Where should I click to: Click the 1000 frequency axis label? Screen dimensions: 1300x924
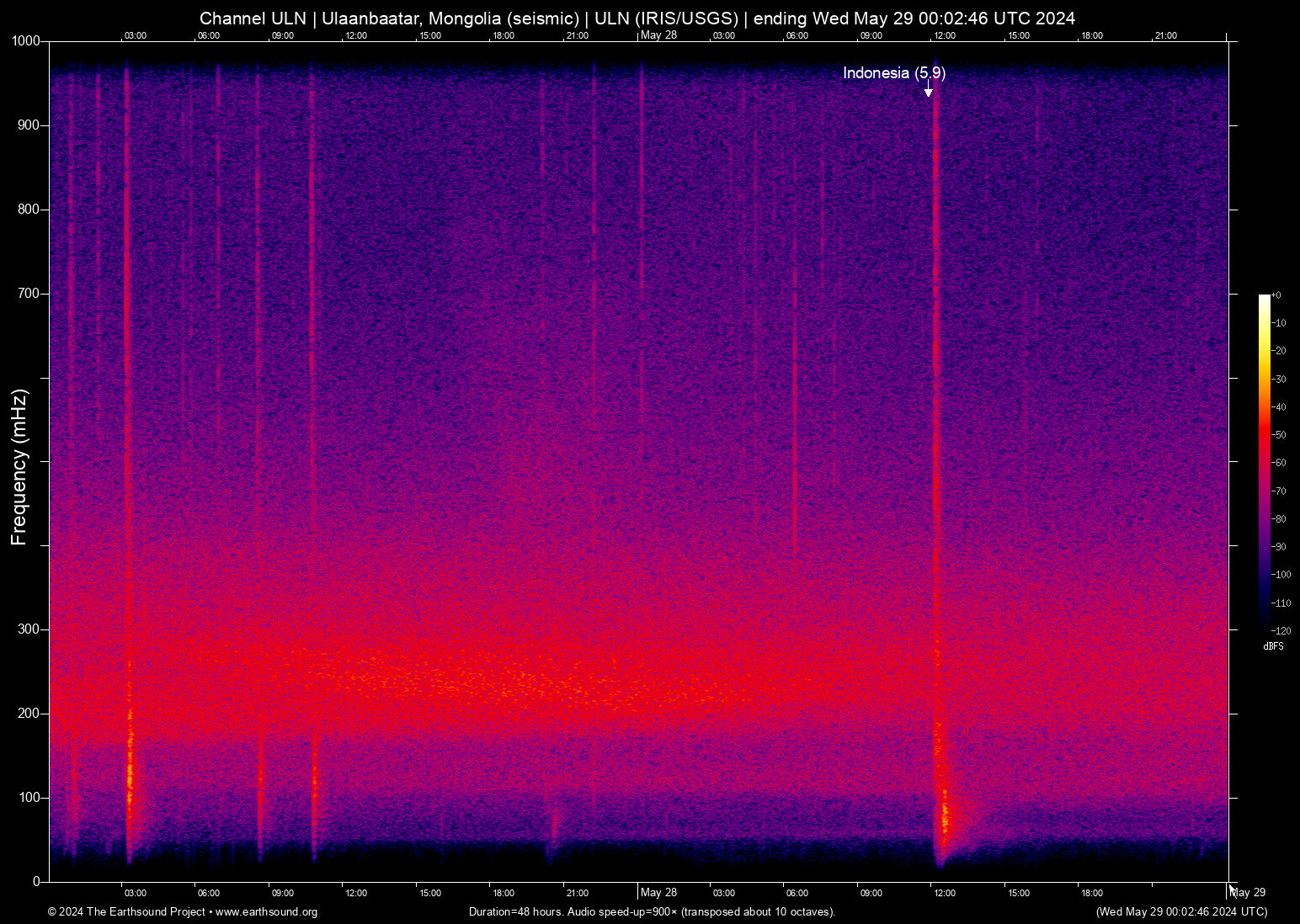(25, 41)
